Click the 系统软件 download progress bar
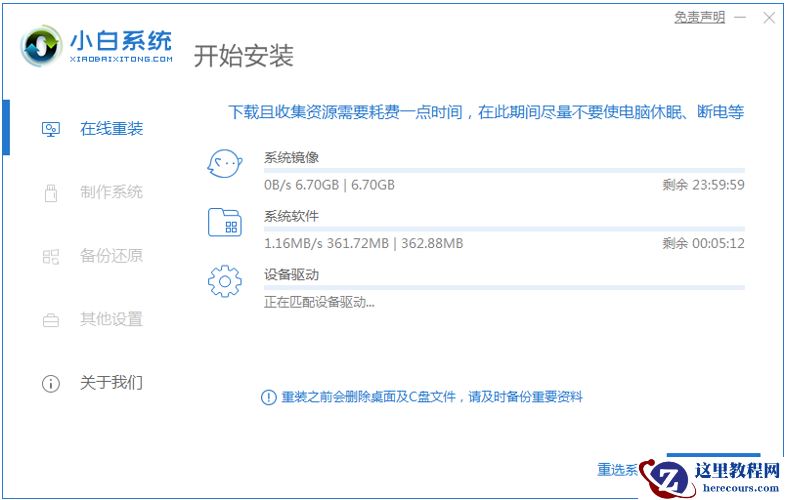 (x=504, y=229)
